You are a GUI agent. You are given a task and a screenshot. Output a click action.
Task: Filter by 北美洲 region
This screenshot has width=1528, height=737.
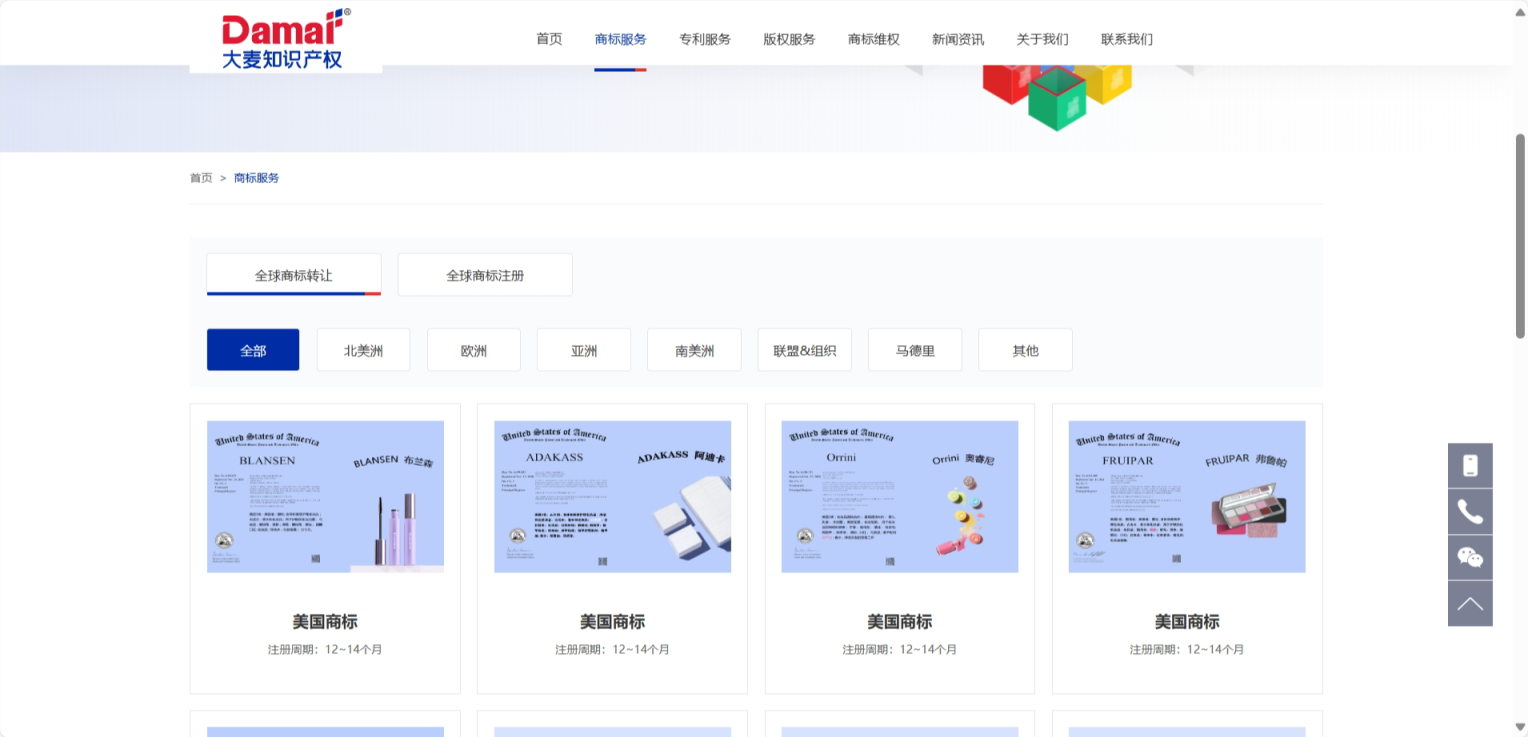[x=363, y=350]
